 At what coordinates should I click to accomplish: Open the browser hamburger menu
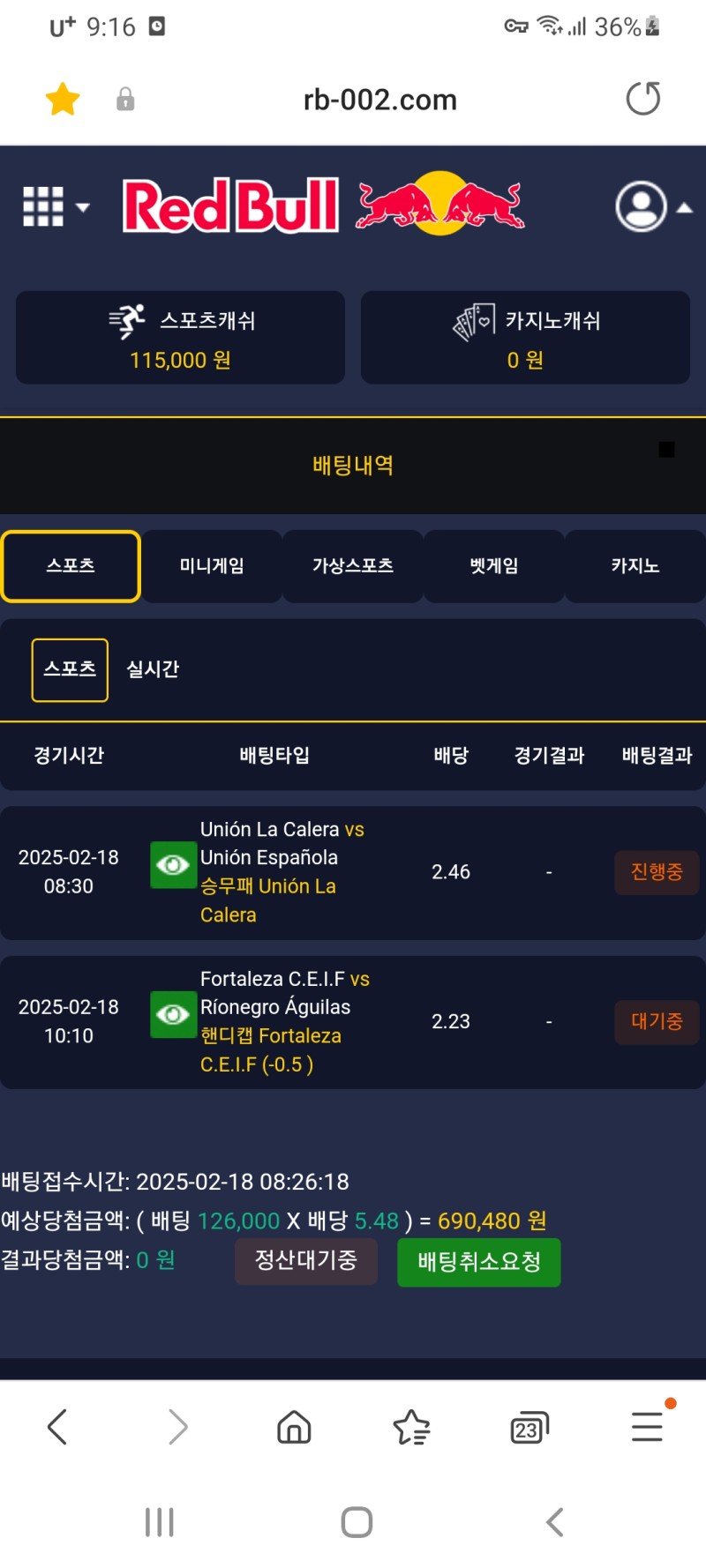647,1426
